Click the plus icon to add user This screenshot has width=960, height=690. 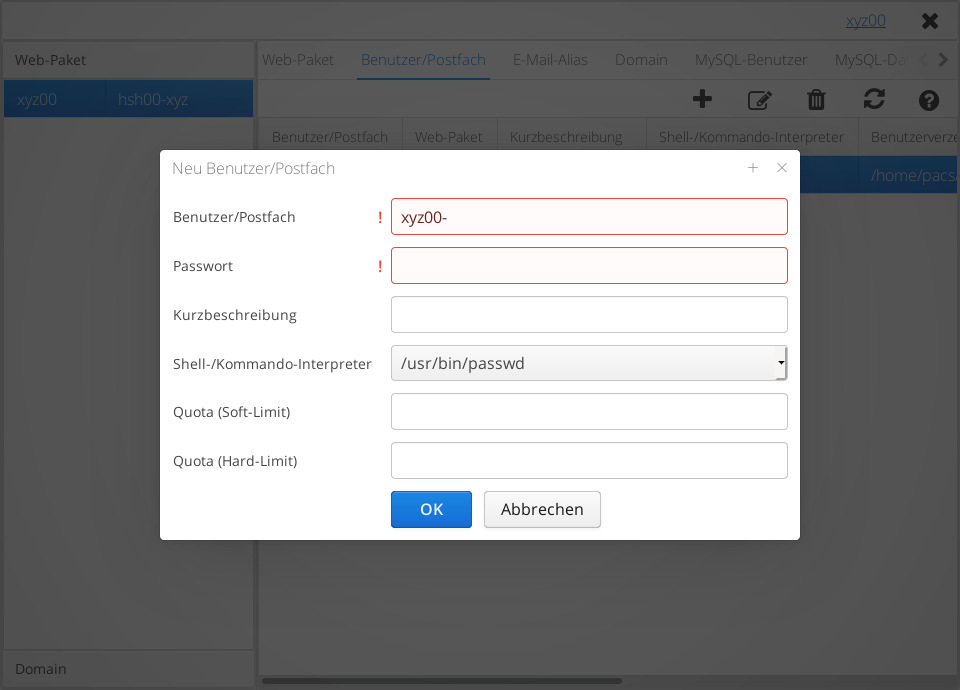(x=702, y=99)
